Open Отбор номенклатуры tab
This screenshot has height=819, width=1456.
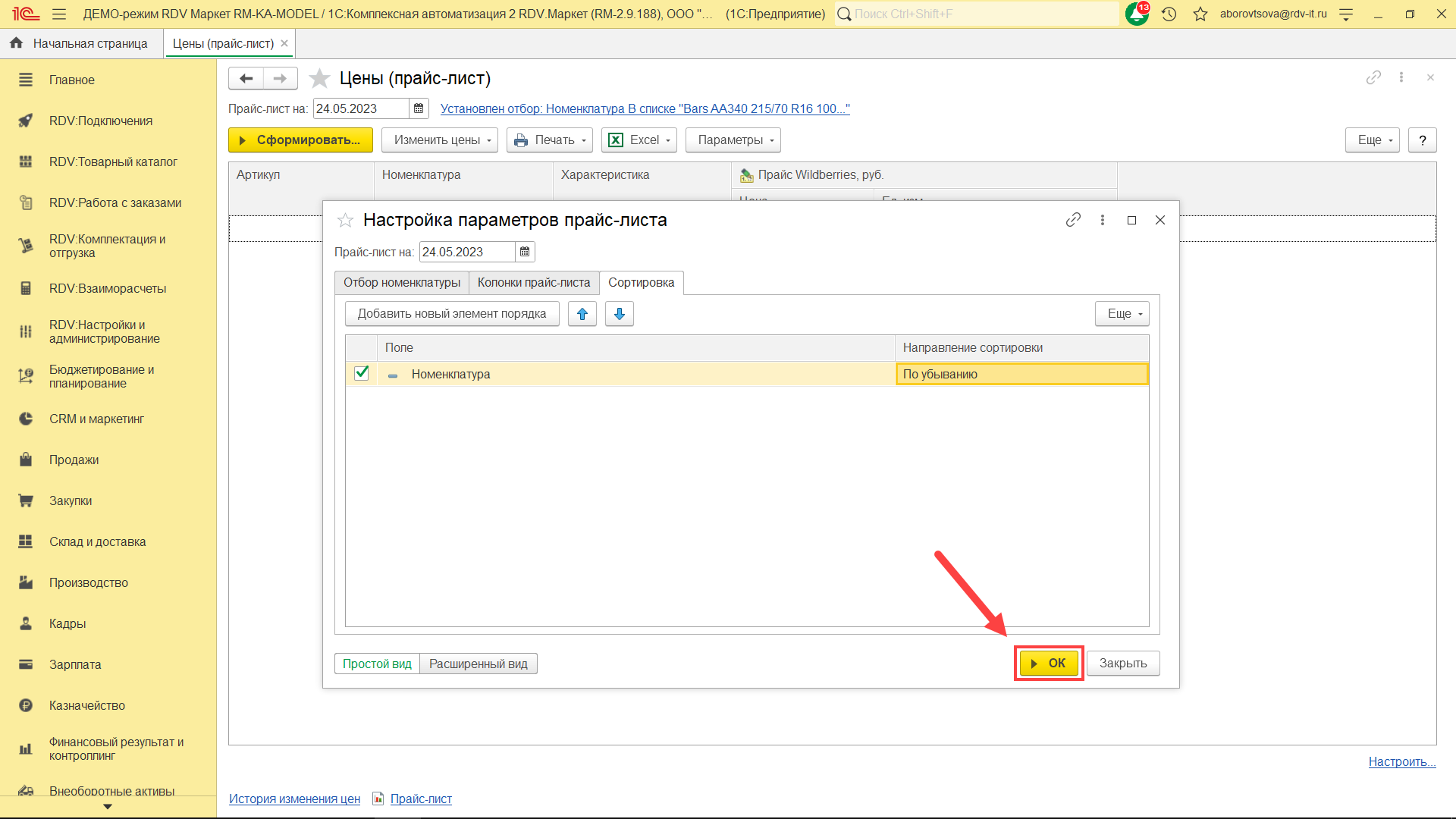pos(401,283)
